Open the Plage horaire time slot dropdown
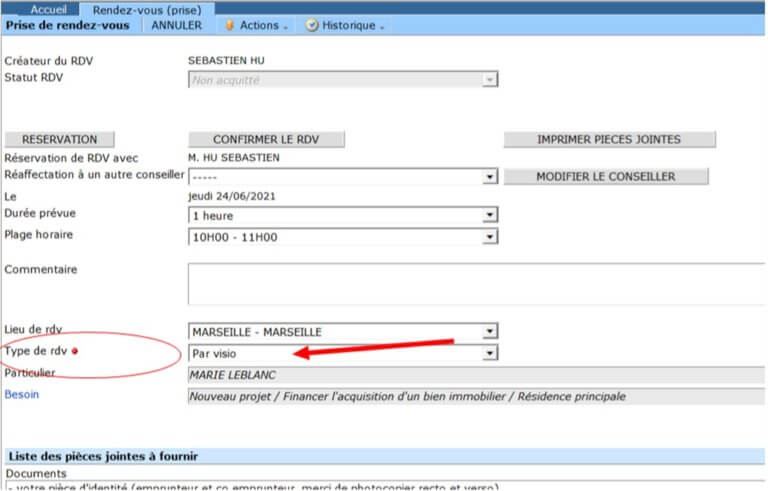The width and height of the screenshot is (768, 491). [x=489, y=237]
